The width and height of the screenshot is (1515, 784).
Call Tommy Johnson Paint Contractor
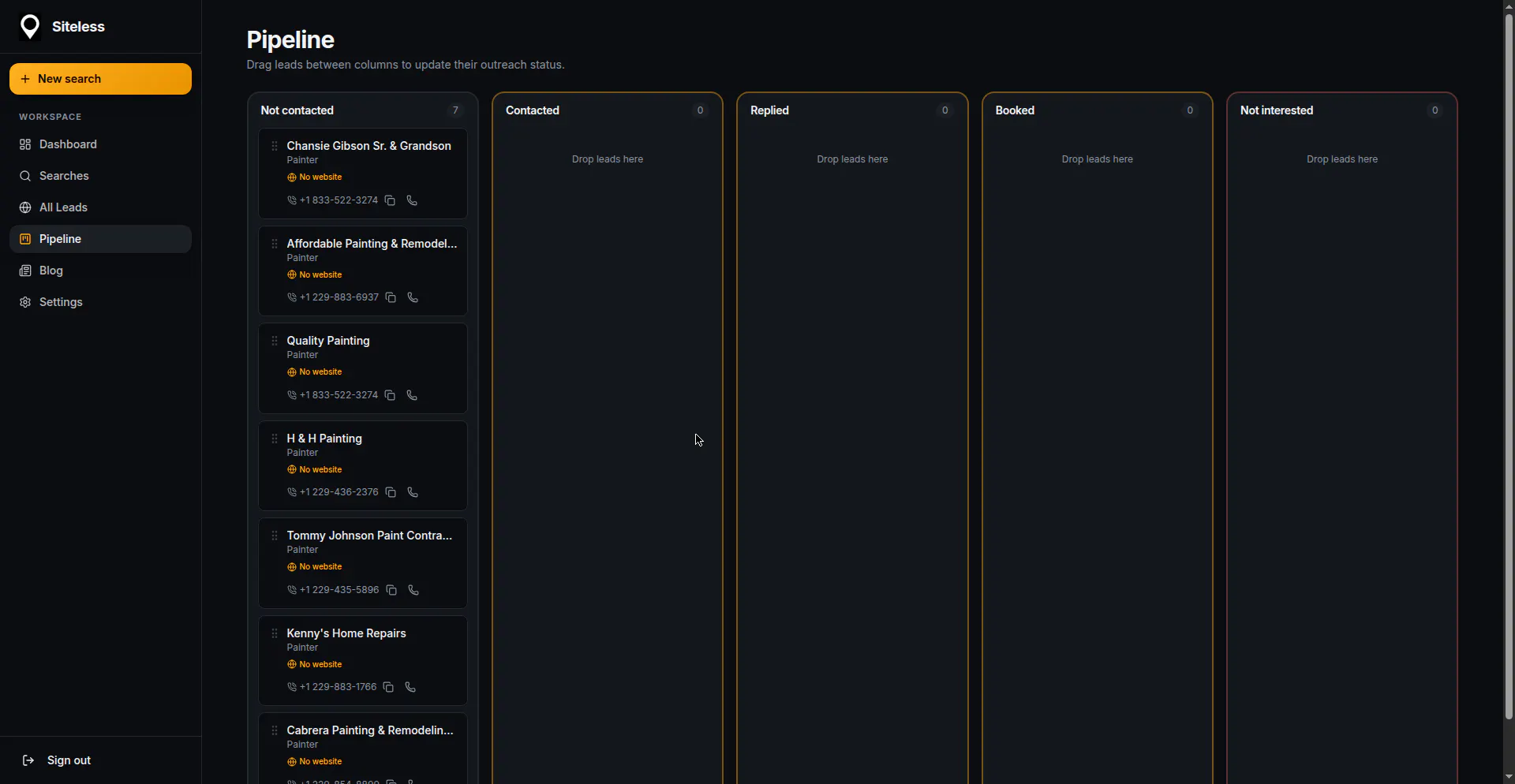(x=413, y=590)
